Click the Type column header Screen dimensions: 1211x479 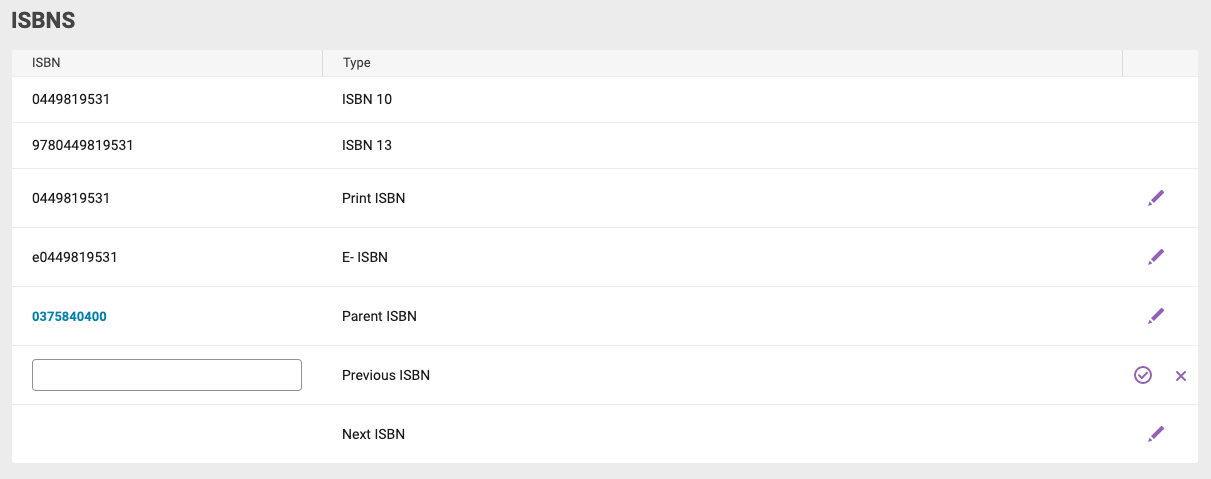pyautogui.click(x=357, y=62)
